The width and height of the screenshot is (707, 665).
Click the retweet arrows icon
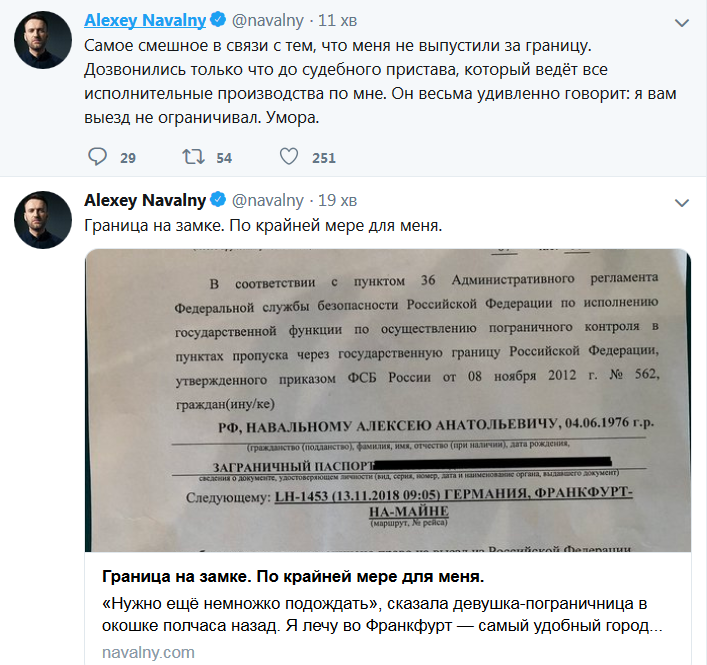tap(190, 157)
